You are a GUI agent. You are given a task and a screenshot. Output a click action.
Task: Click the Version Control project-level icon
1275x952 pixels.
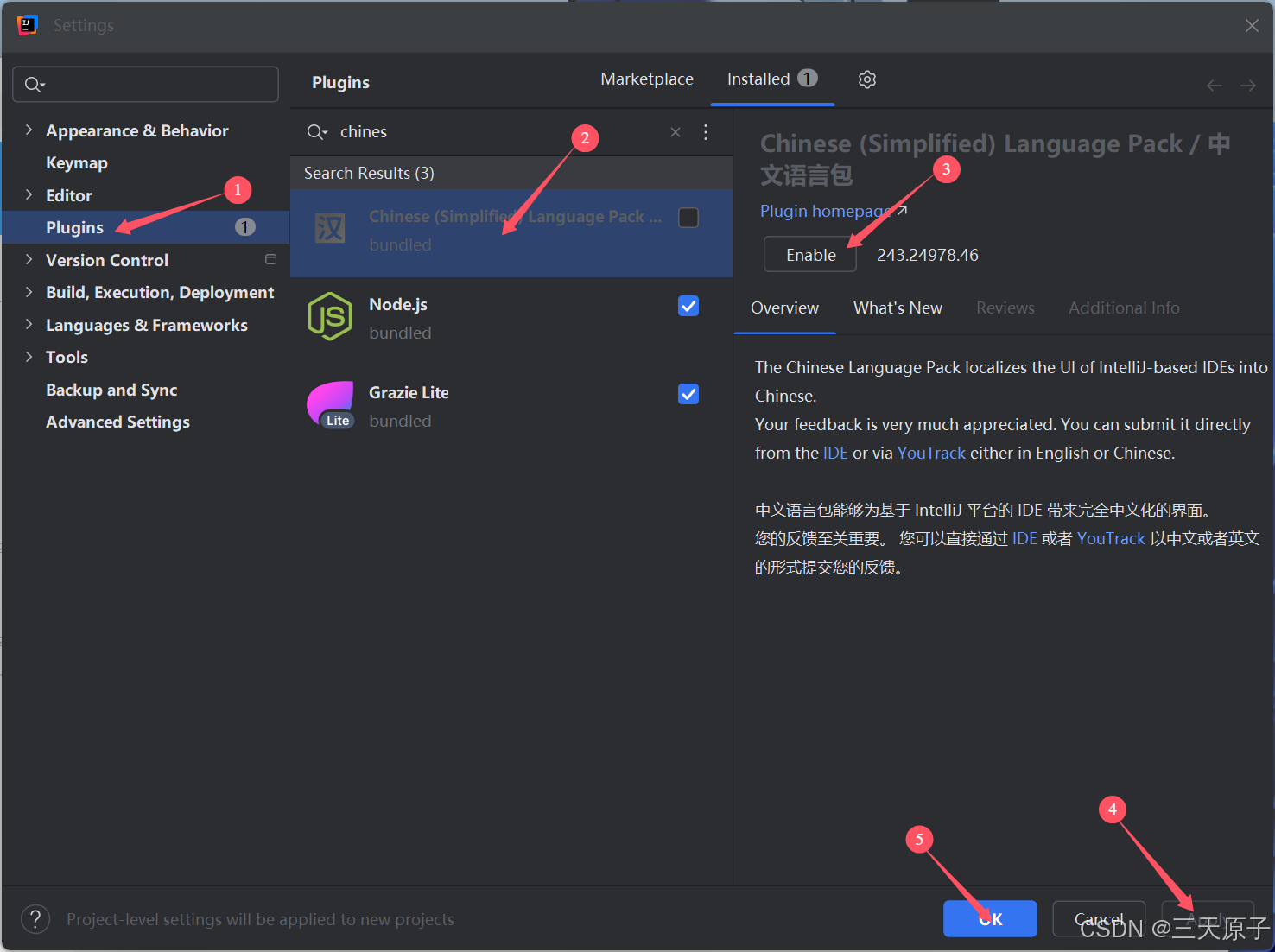270,259
